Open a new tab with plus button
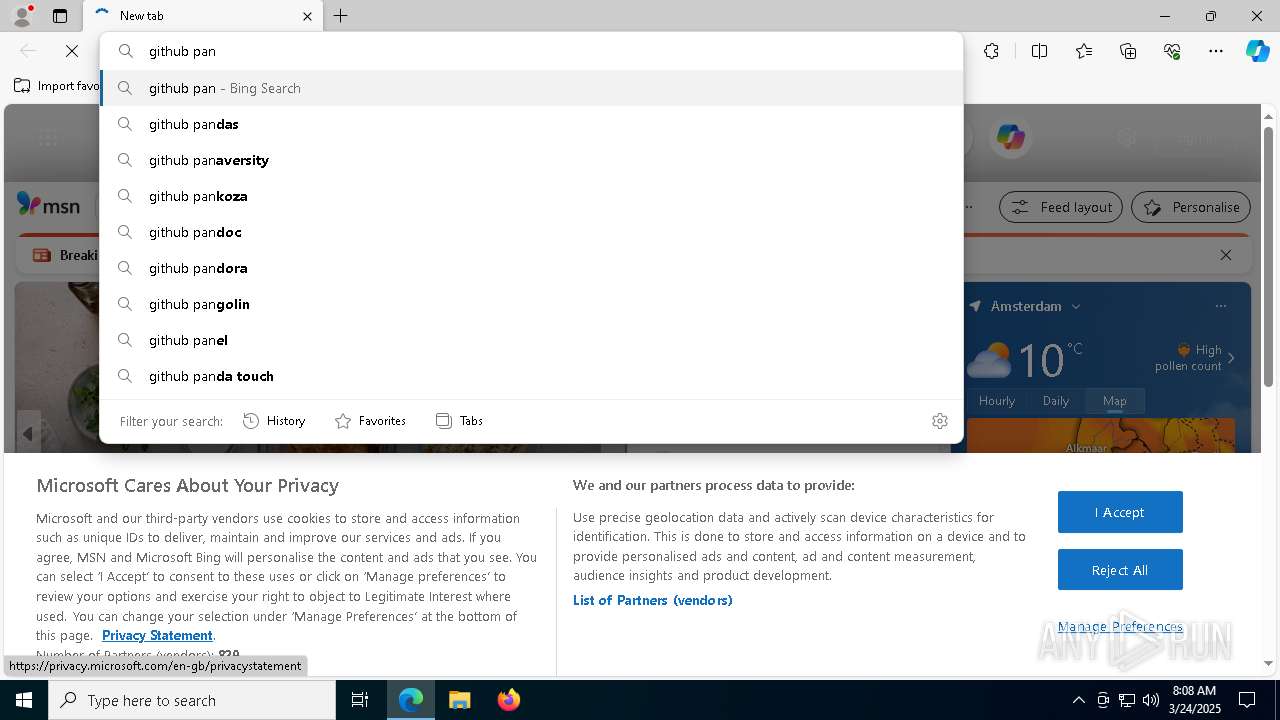This screenshot has height=720, width=1280. (x=341, y=16)
